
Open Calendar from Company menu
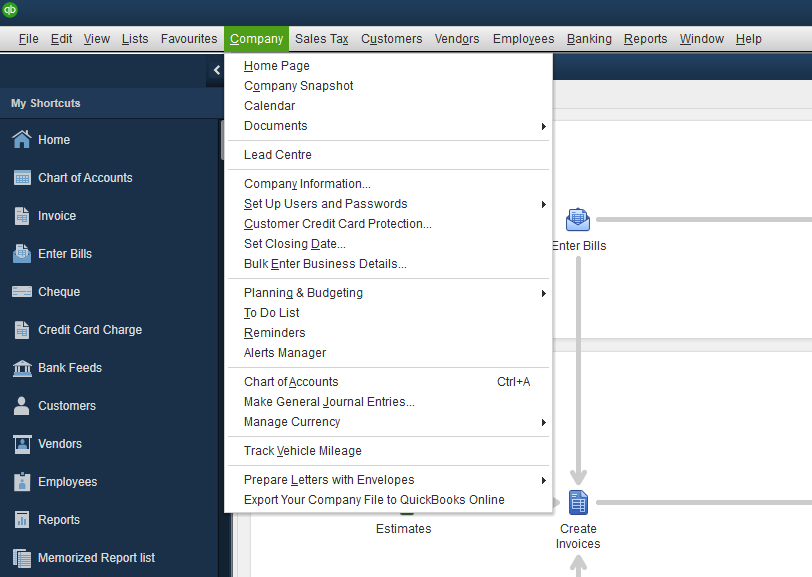(x=388, y=106)
